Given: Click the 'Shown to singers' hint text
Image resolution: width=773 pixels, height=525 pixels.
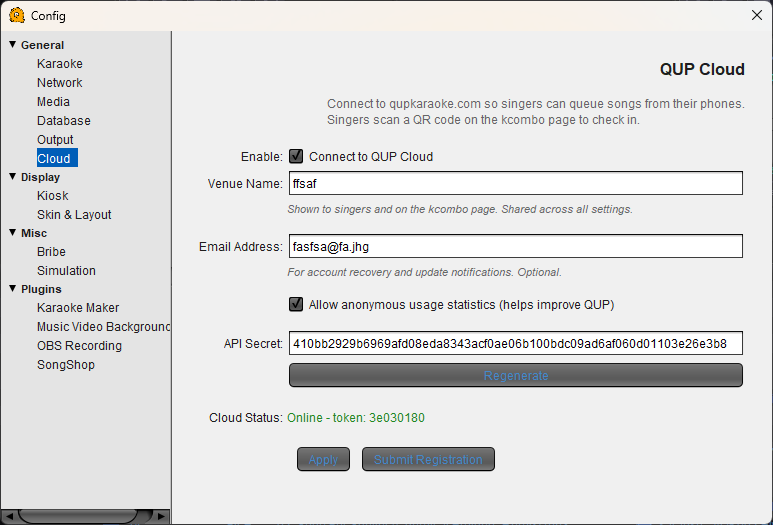Looking at the screenshot, I should click(459, 209).
